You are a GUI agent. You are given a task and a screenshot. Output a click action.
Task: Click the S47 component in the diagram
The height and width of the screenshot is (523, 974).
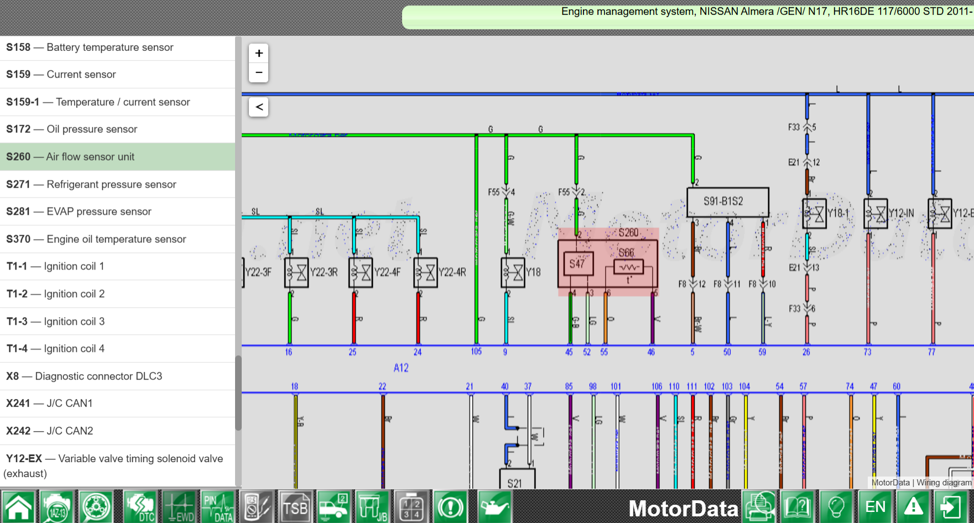click(578, 264)
